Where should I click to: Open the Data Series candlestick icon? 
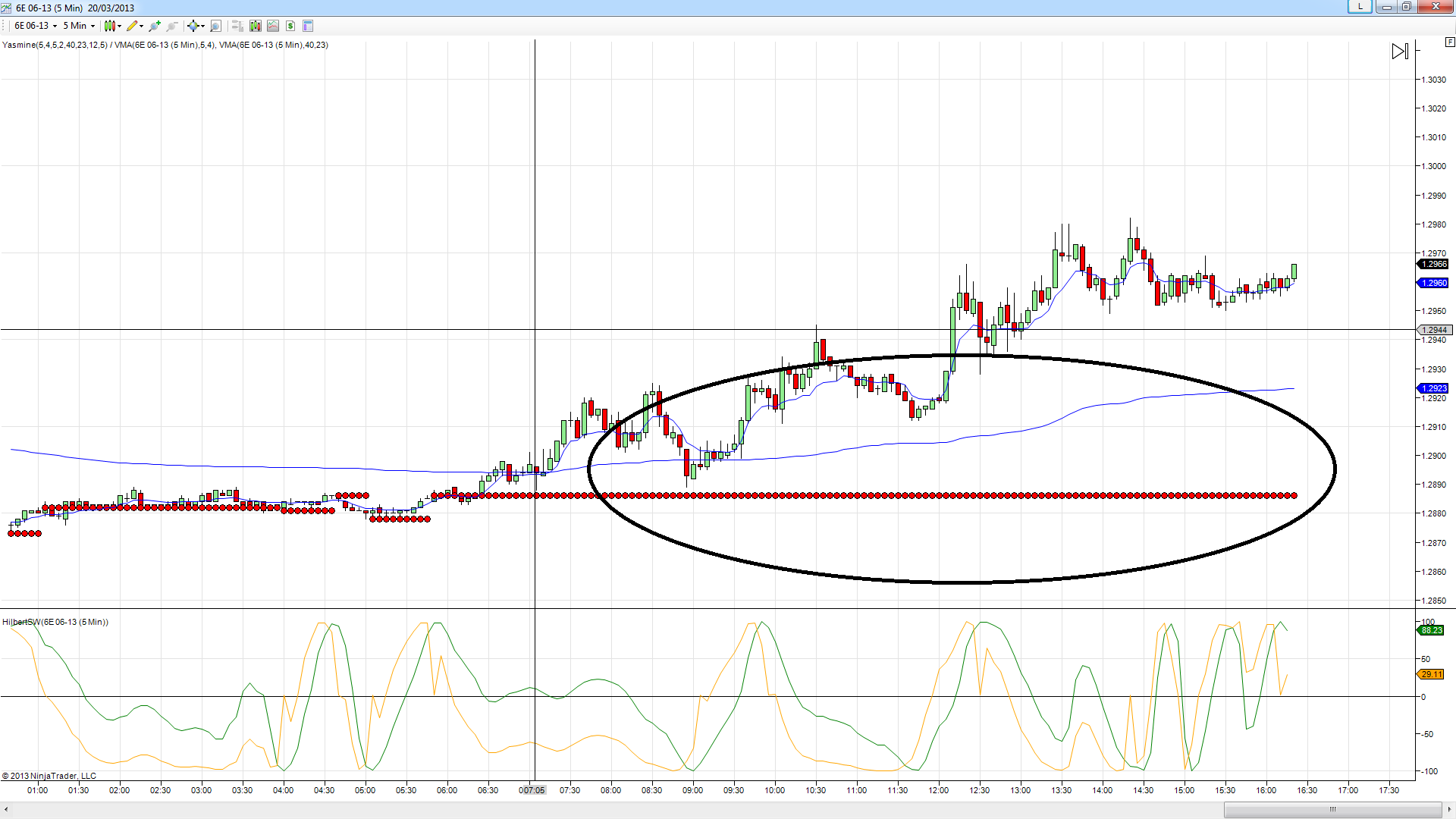(255, 26)
